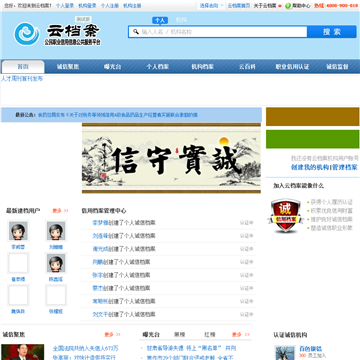Expand the 选择去向 dropdown
360x360 pixels.
pyautogui.click(x=211, y=6)
